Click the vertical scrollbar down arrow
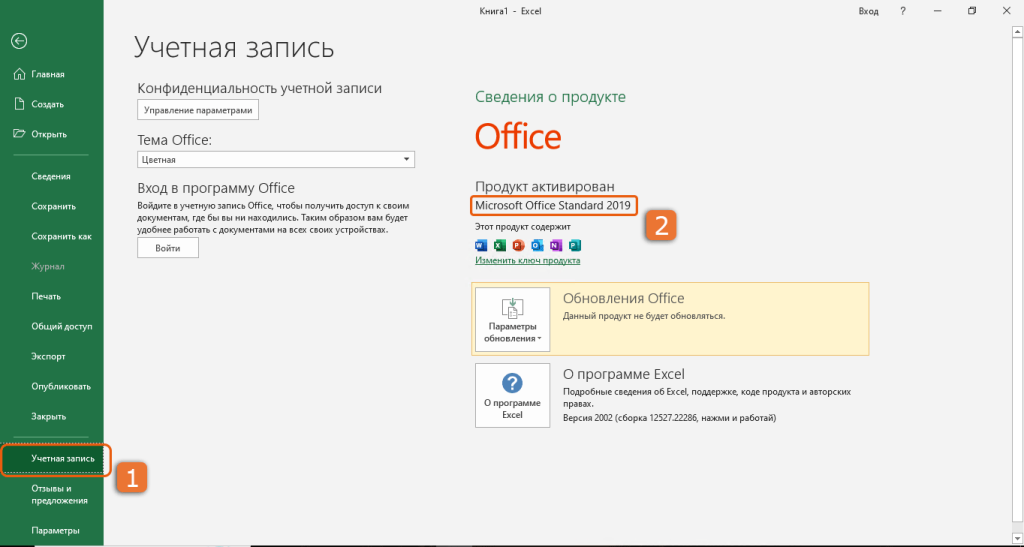The height and width of the screenshot is (547, 1024). pyautogui.click(x=1018, y=538)
